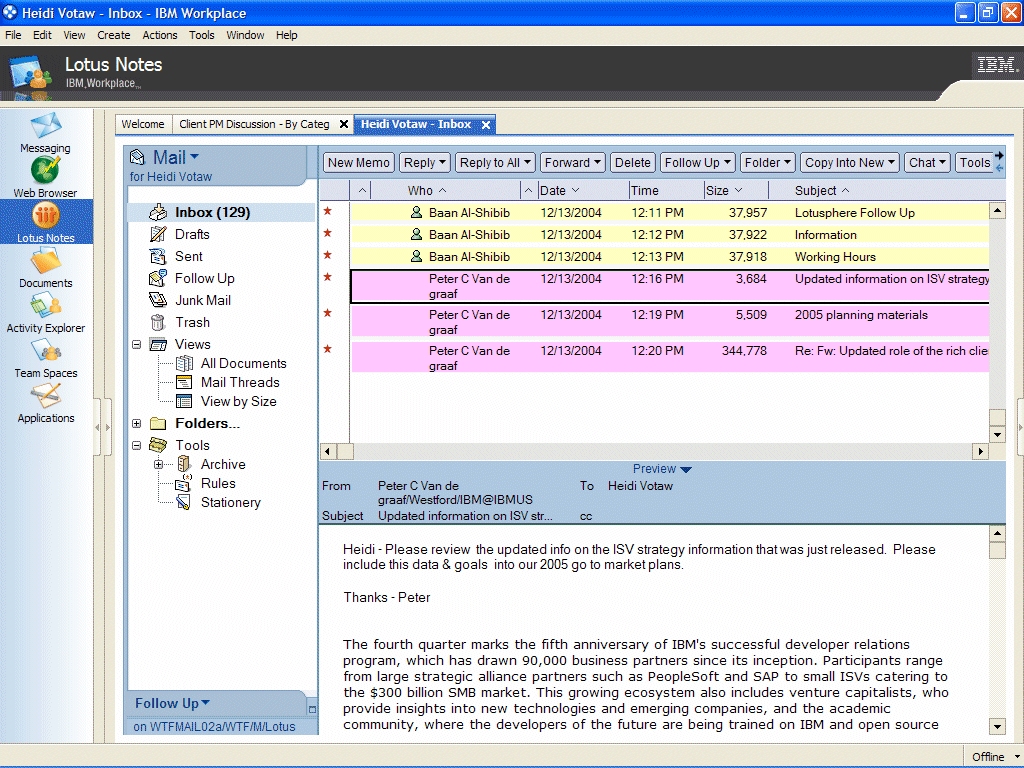Click the Rules icon in Tools
The width and height of the screenshot is (1024, 768).
[184, 483]
